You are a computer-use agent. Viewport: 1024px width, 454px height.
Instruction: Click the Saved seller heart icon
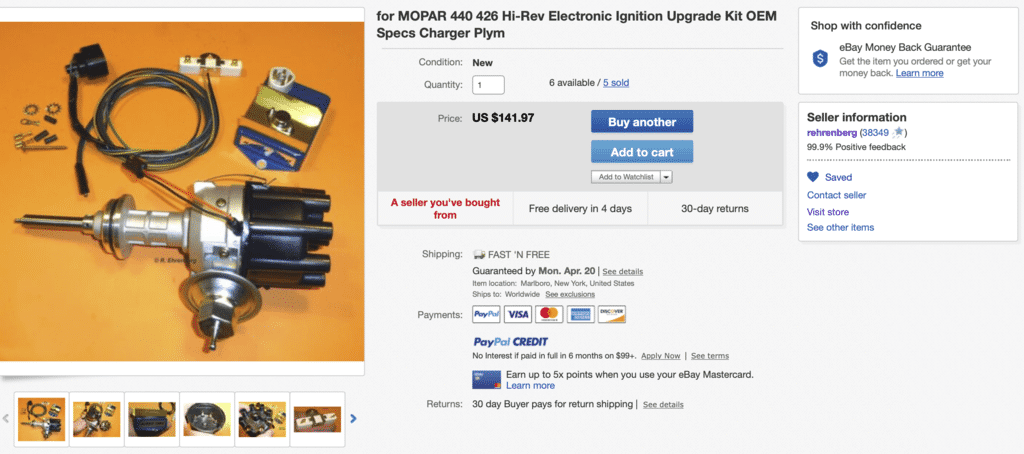pos(813,177)
